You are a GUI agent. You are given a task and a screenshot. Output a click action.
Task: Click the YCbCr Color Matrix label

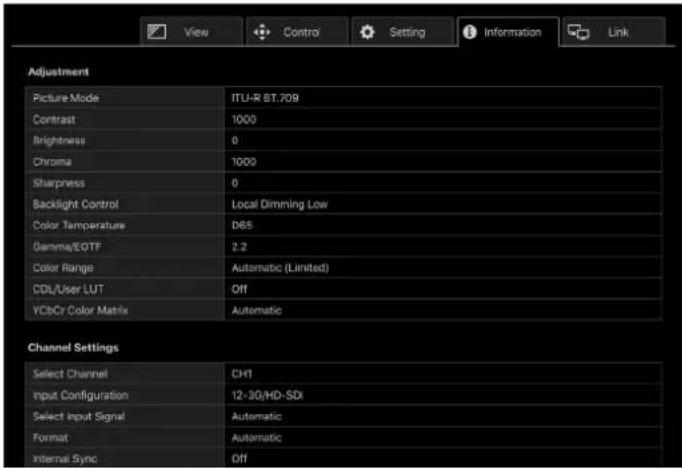pyautogui.click(x=80, y=311)
